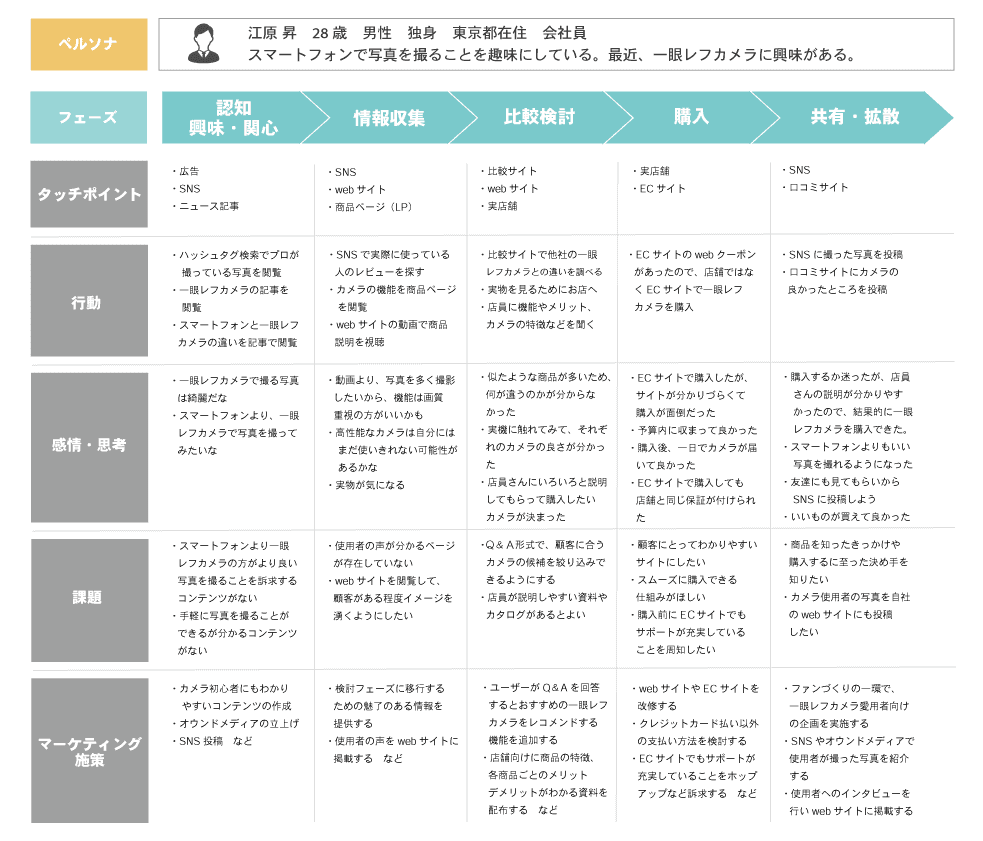Click the 行動 row header
Screen dimensions: 983x841
point(89,301)
